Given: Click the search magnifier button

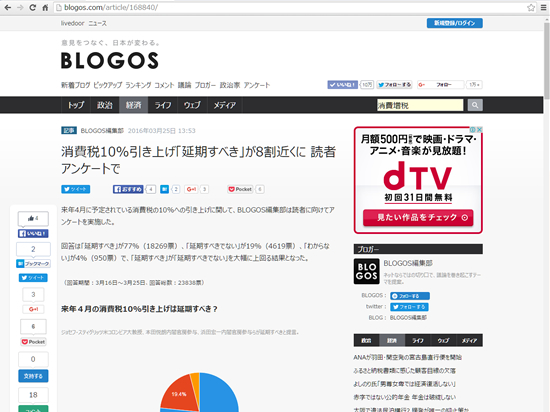Looking at the screenshot, I should (x=475, y=105).
